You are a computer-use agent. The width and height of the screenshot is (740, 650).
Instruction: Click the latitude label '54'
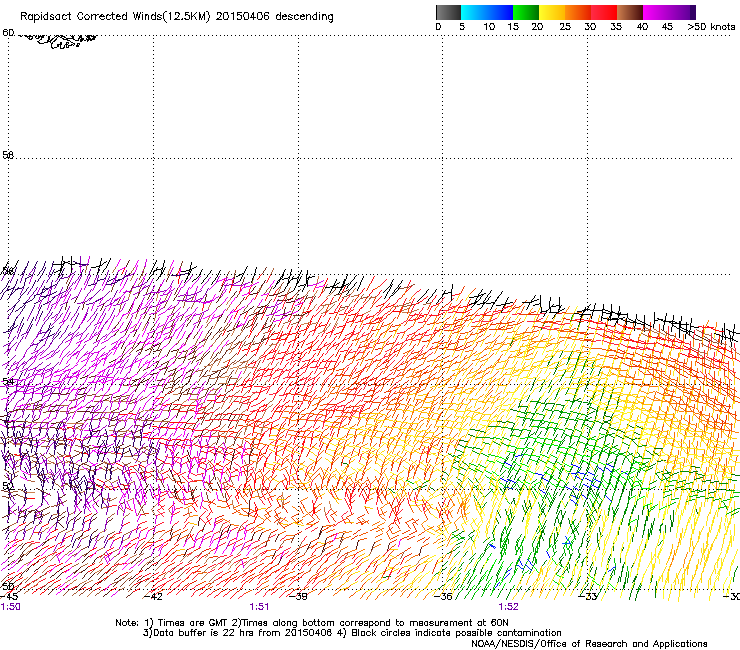tap(8, 381)
